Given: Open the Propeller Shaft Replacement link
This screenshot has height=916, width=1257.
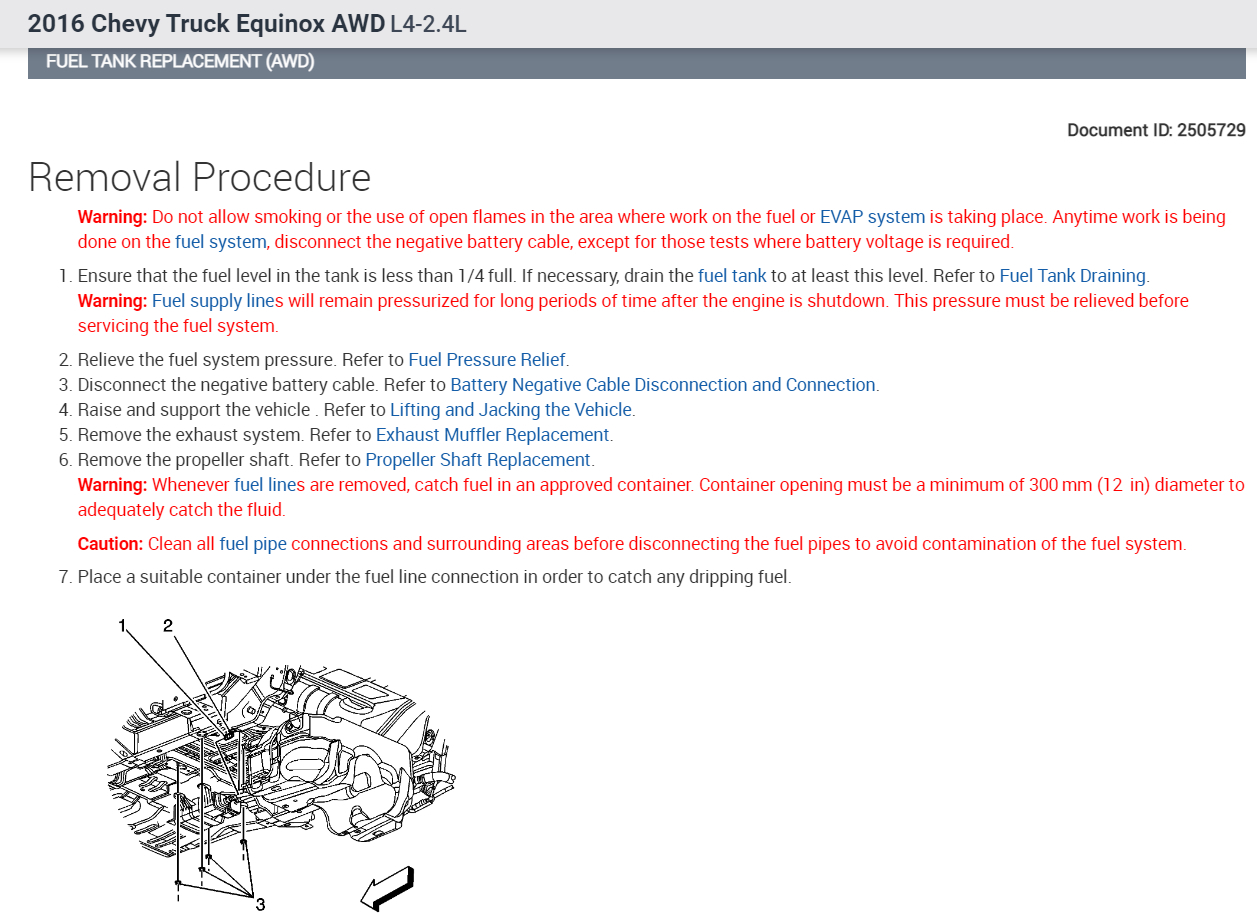Looking at the screenshot, I should (478, 460).
